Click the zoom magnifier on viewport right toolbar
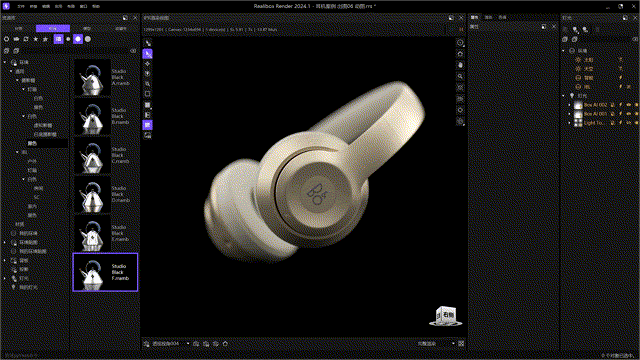The width and height of the screenshot is (640, 360). click(x=460, y=76)
